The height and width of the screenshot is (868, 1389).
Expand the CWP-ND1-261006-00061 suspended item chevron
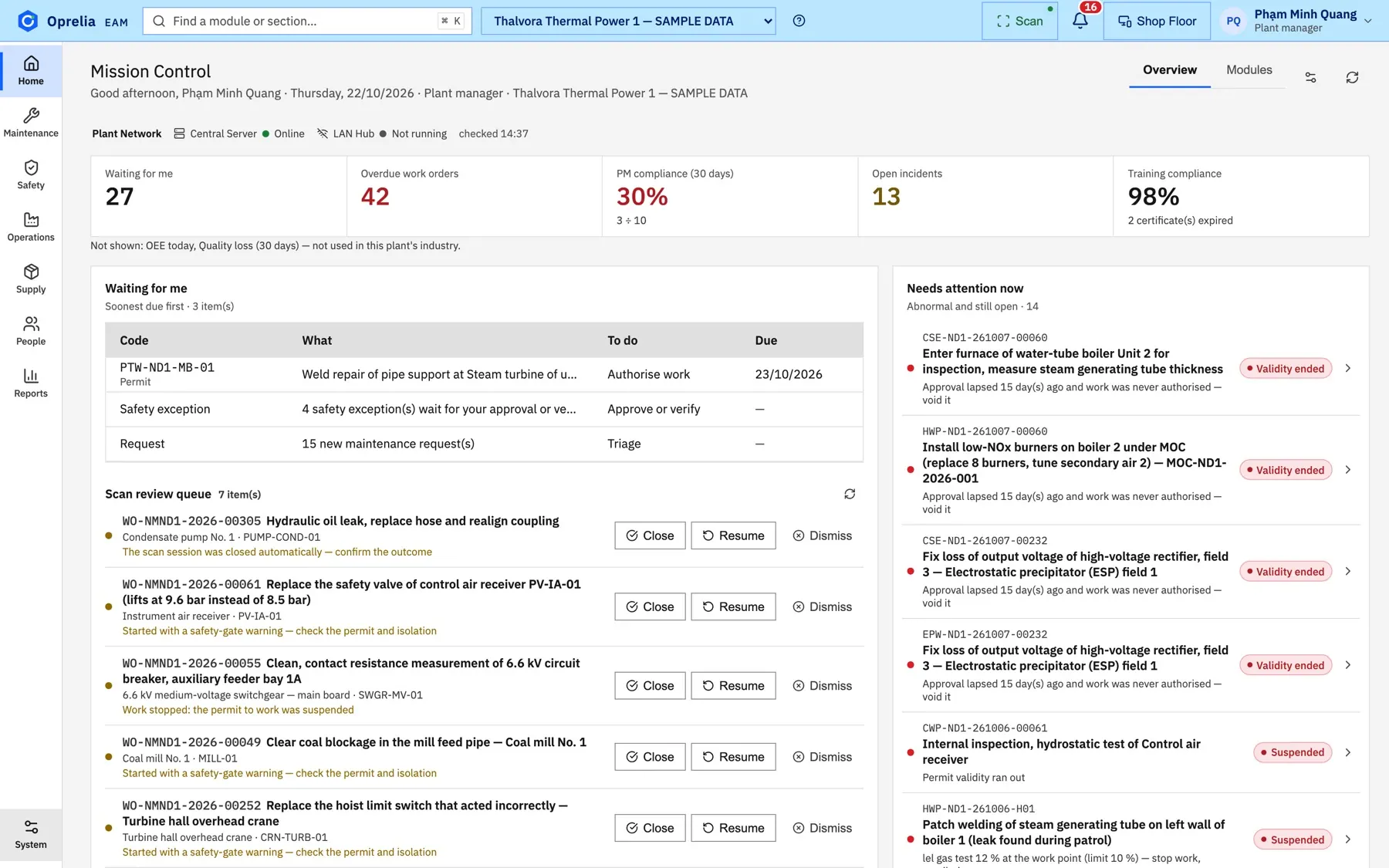pyautogui.click(x=1347, y=752)
